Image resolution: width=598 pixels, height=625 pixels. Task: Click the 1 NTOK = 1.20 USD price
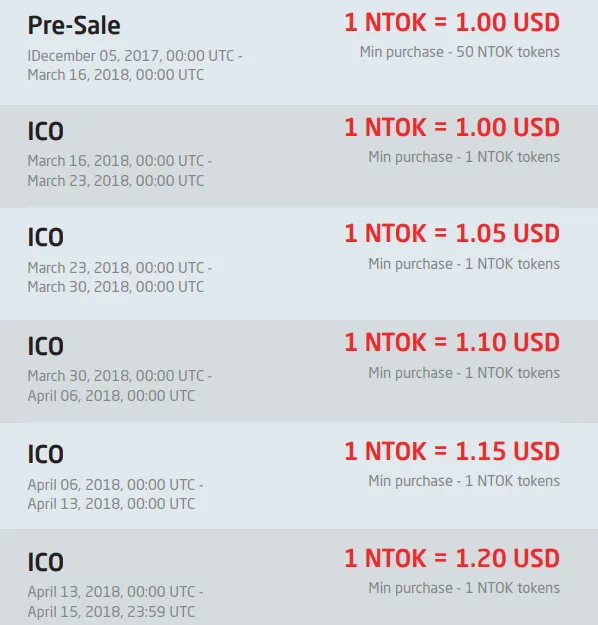[452, 558]
